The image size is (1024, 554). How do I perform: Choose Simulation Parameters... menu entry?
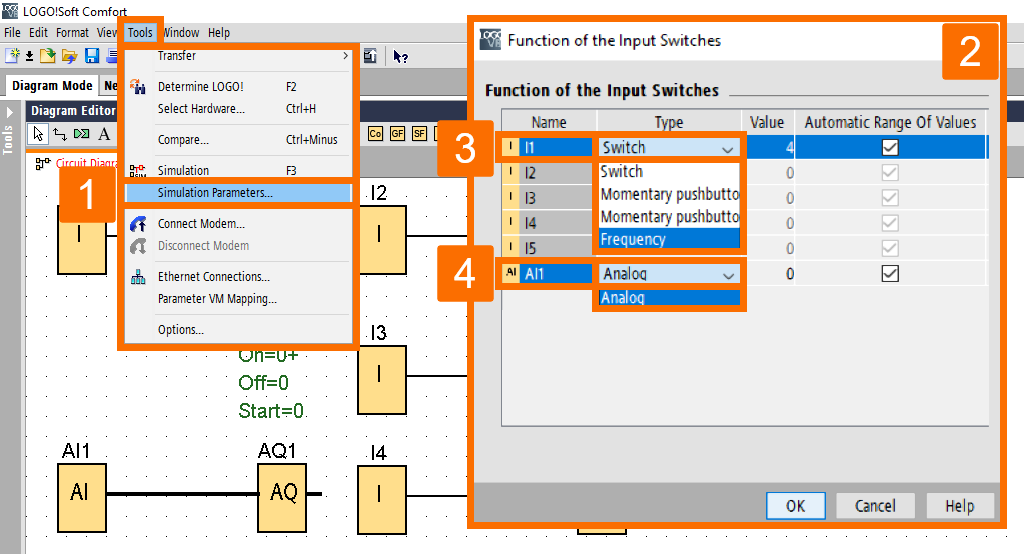[238, 193]
